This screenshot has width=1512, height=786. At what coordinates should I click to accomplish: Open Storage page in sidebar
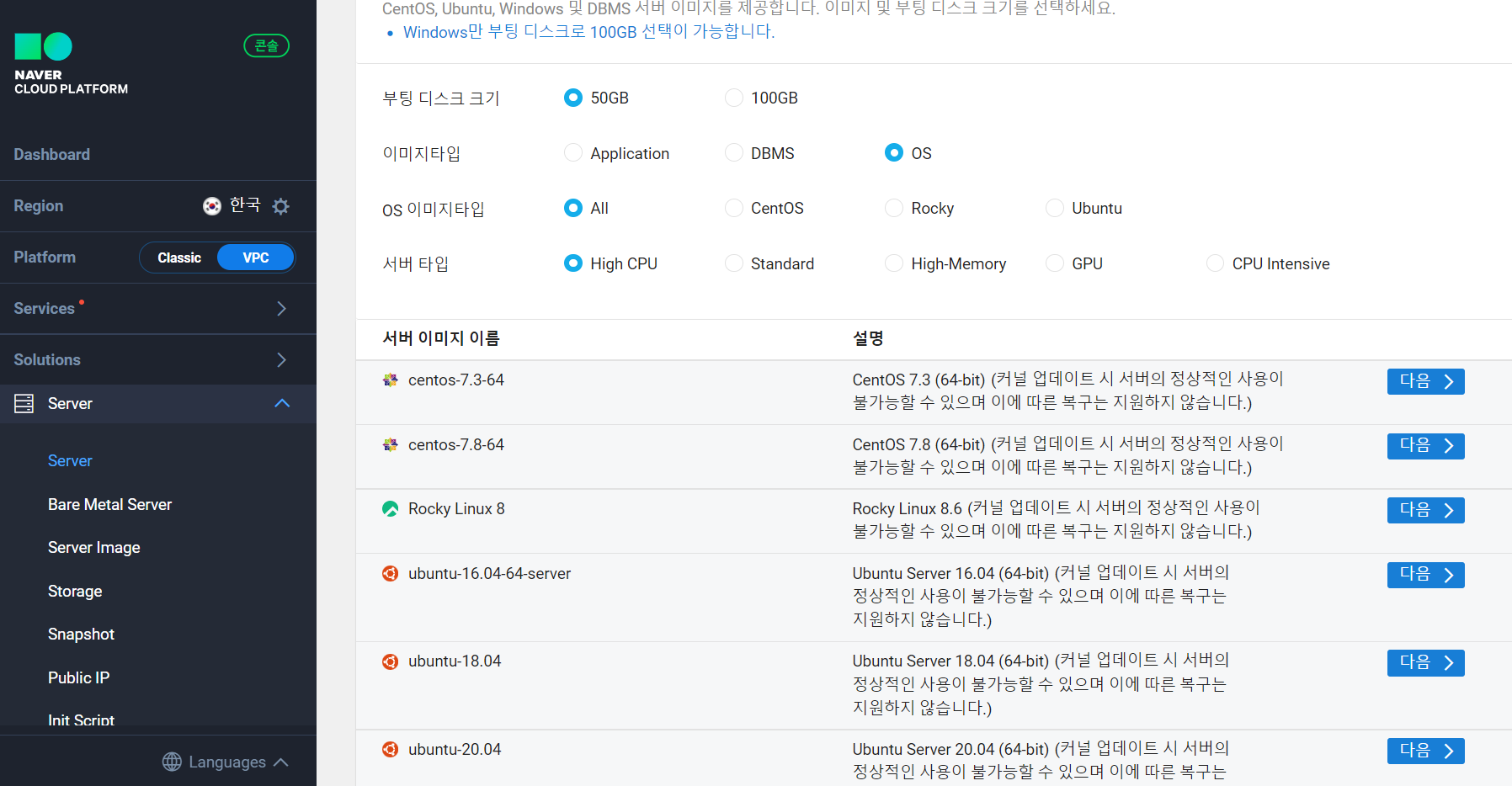pyautogui.click(x=75, y=592)
